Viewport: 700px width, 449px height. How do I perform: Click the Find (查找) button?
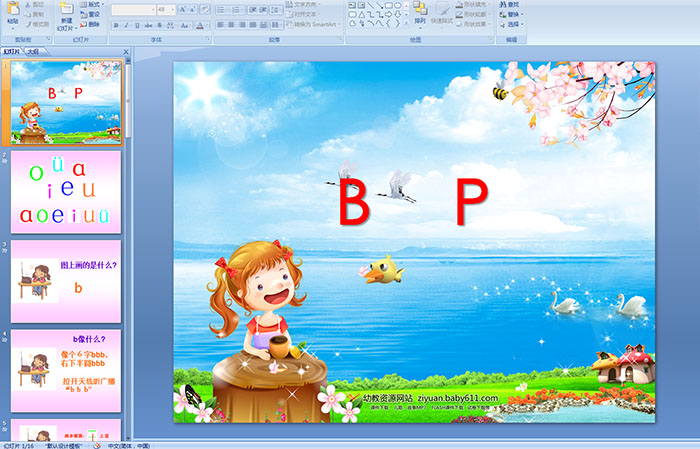tap(512, 4)
